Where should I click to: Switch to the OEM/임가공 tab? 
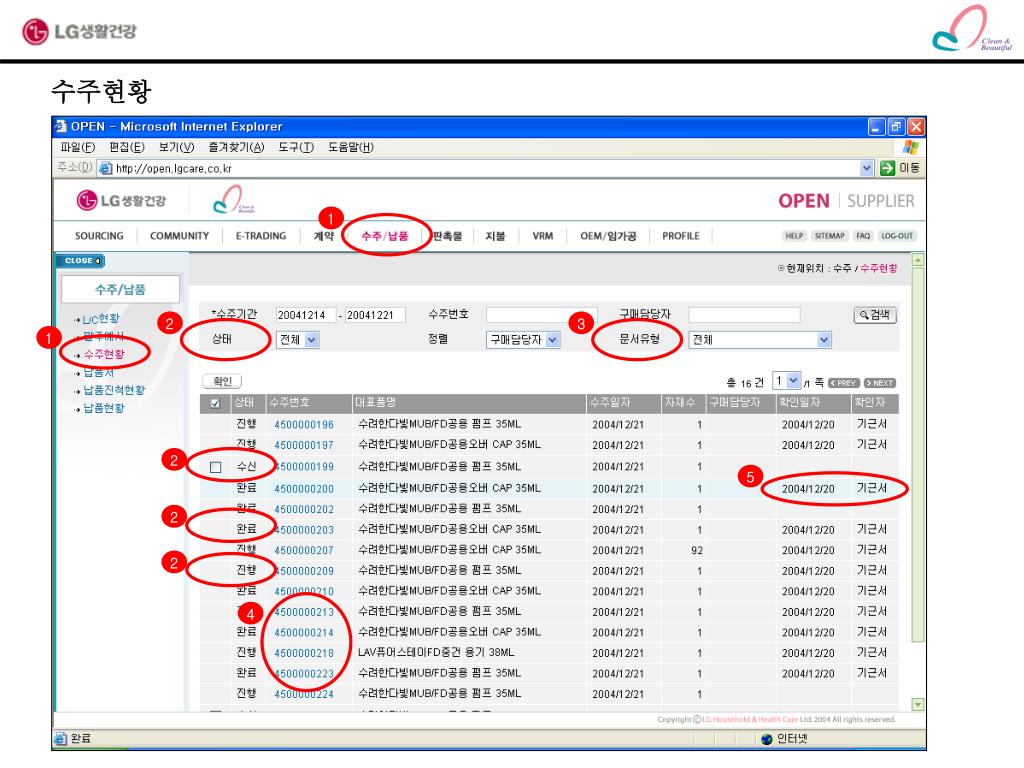[x=608, y=236]
